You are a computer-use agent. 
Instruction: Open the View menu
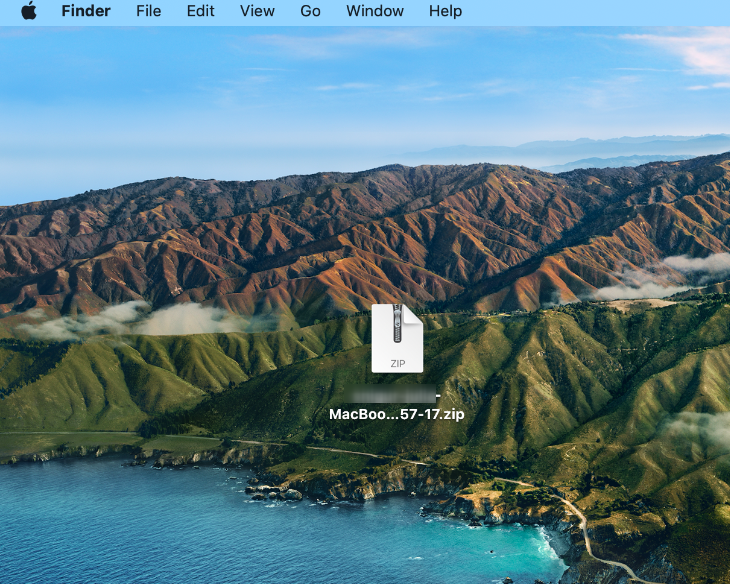pyautogui.click(x=257, y=12)
